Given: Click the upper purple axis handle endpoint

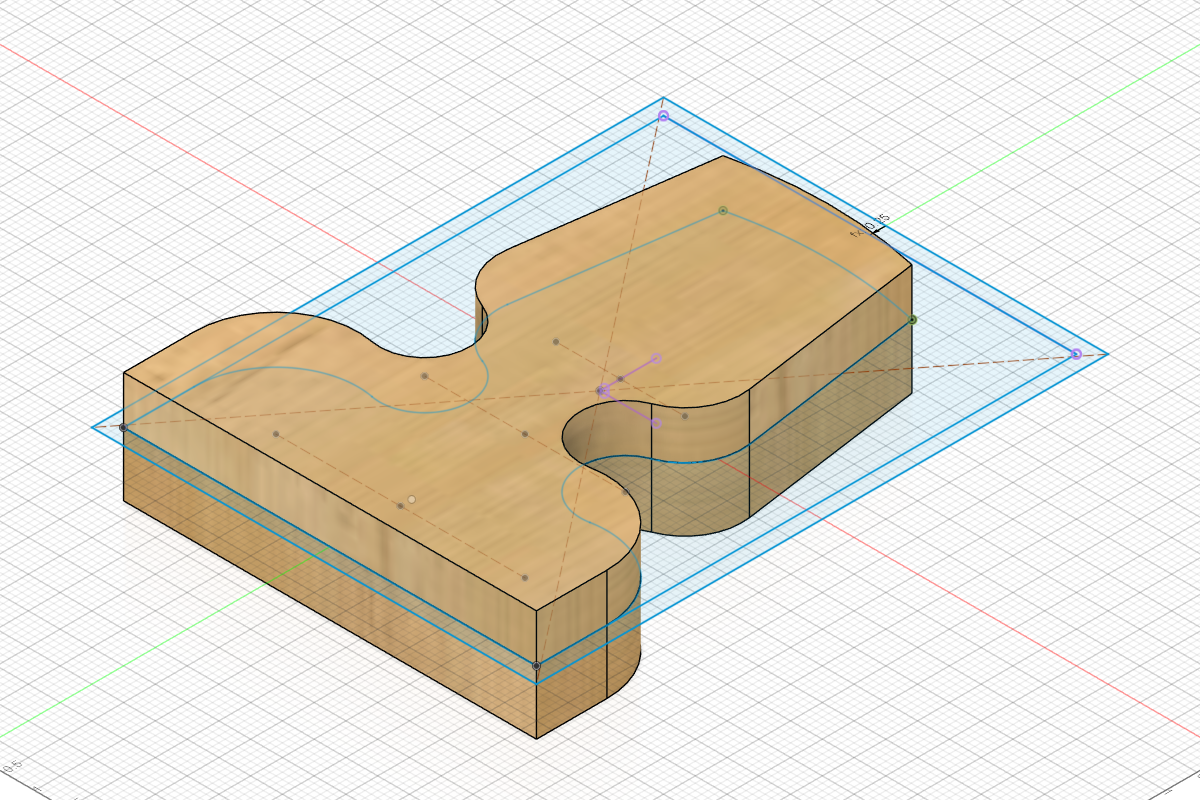Looking at the screenshot, I should point(657,357).
